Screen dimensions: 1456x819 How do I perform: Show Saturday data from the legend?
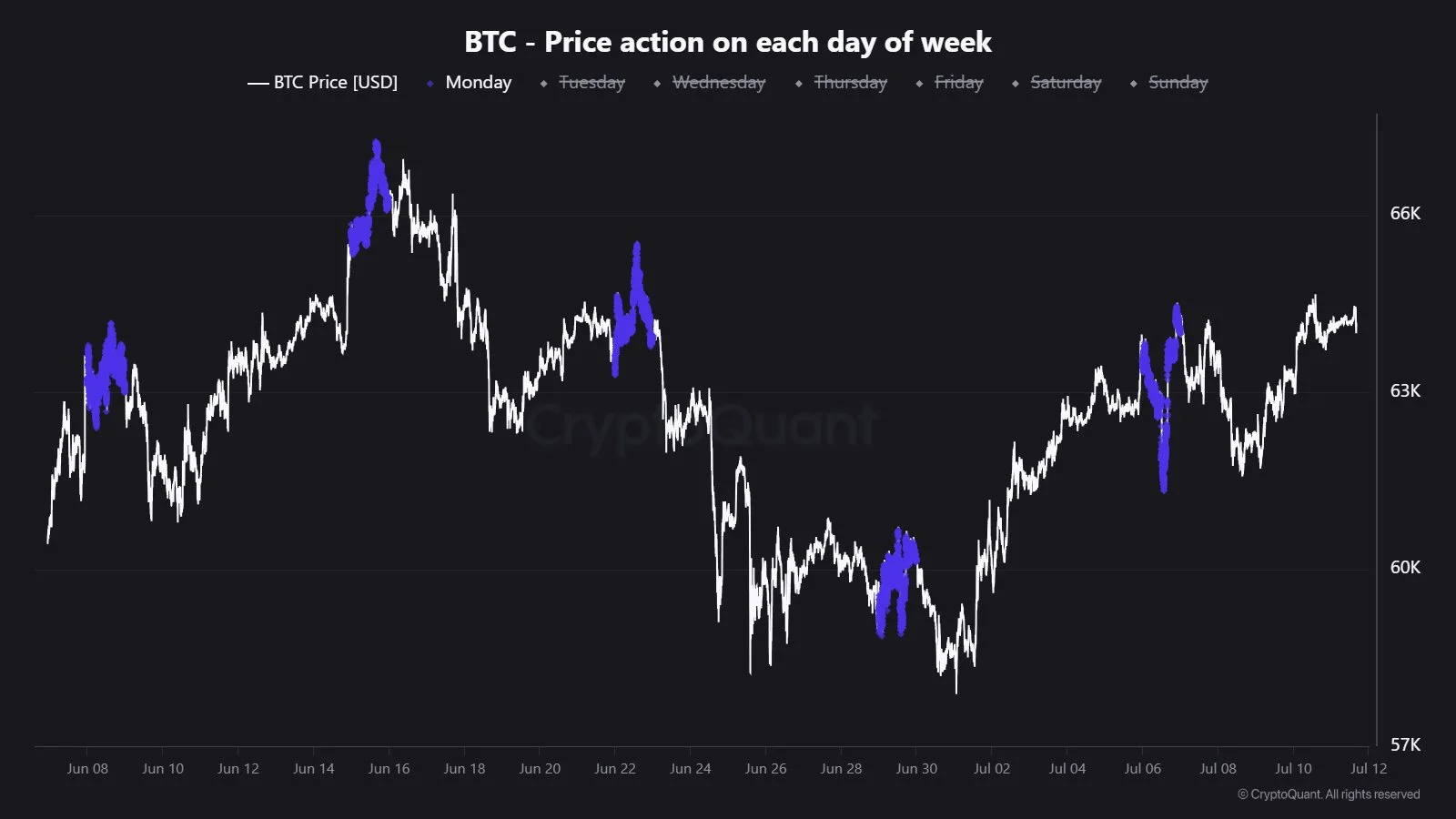[1057, 83]
